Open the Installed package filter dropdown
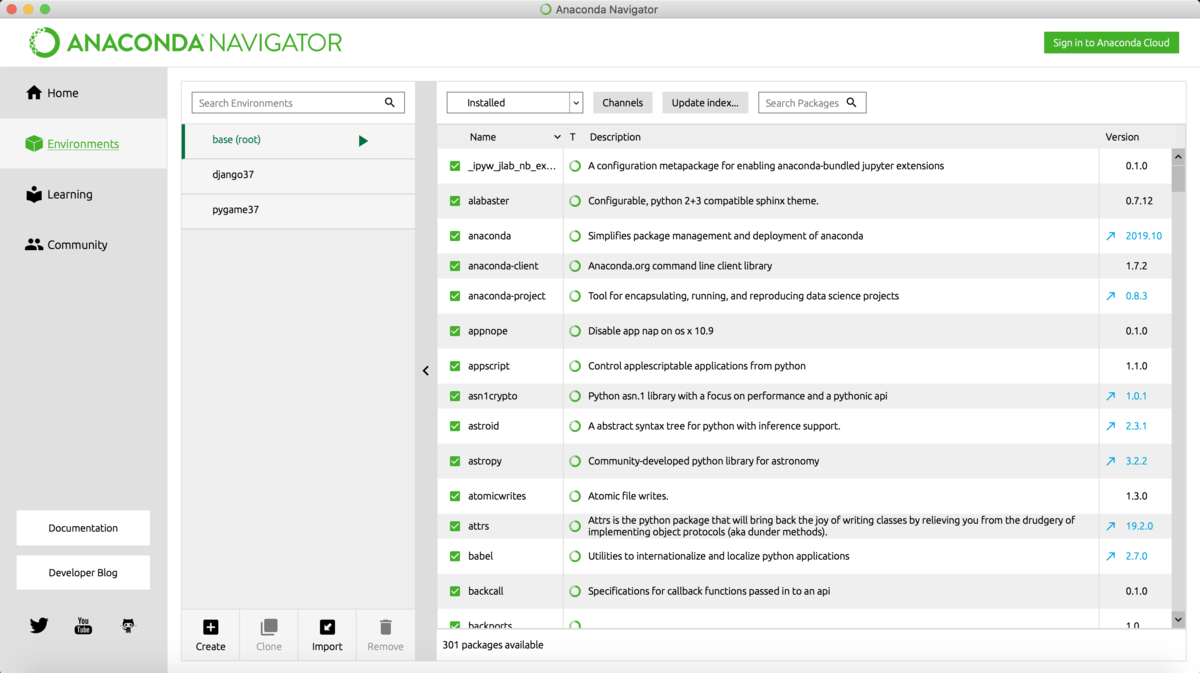 tap(515, 102)
